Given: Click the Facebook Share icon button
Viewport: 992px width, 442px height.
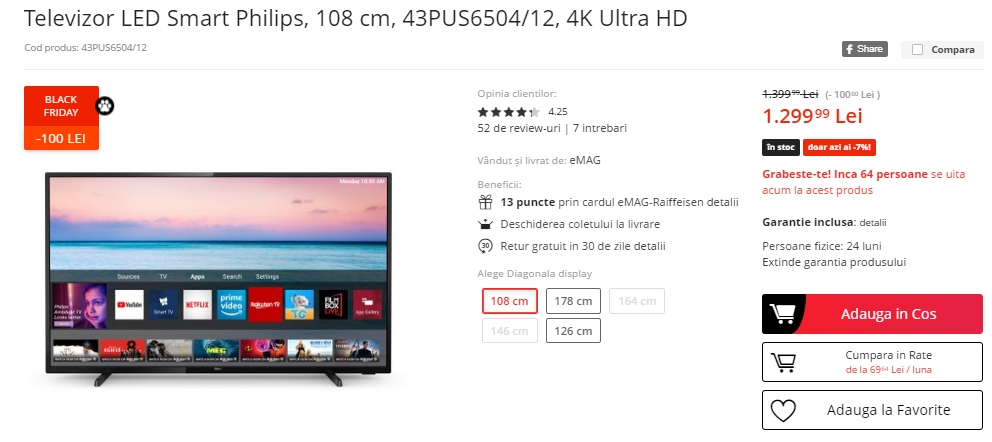Looking at the screenshot, I should (x=864, y=49).
